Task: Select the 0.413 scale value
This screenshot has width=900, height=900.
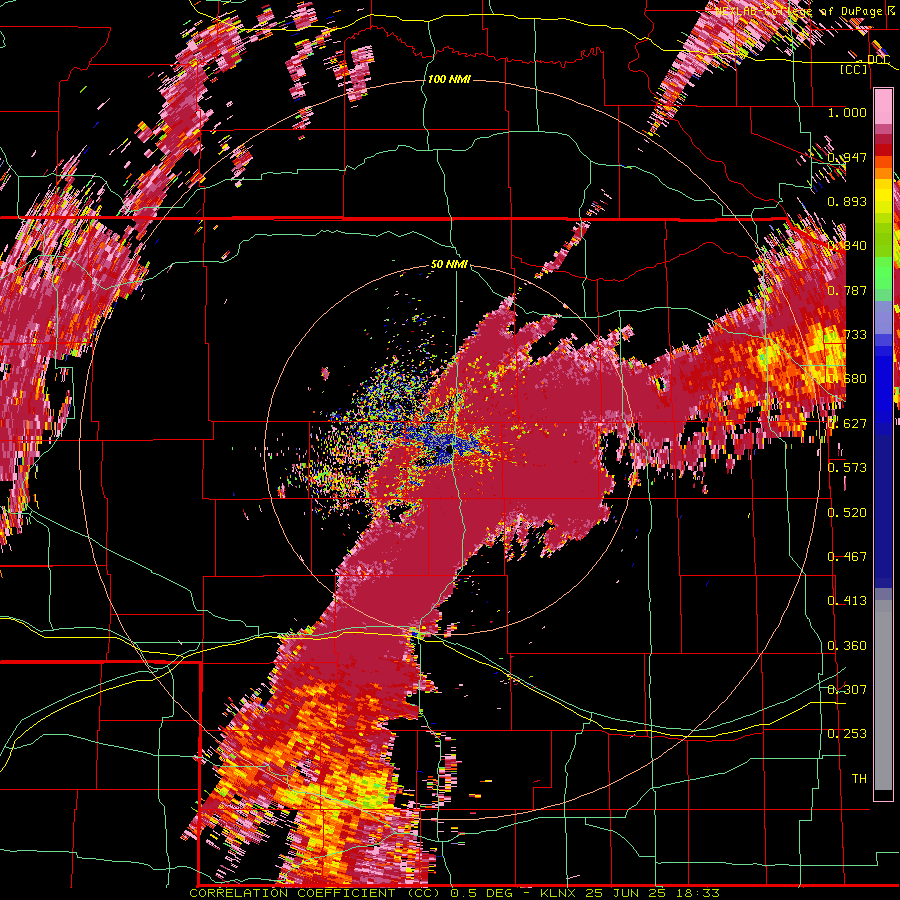Action: point(847,601)
